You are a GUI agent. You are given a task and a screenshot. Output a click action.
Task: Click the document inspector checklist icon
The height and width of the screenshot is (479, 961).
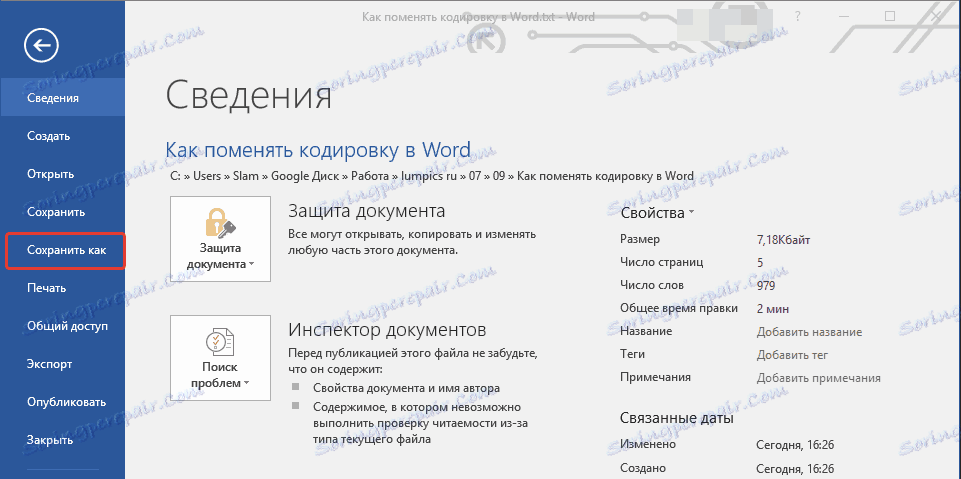[x=220, y=342]
